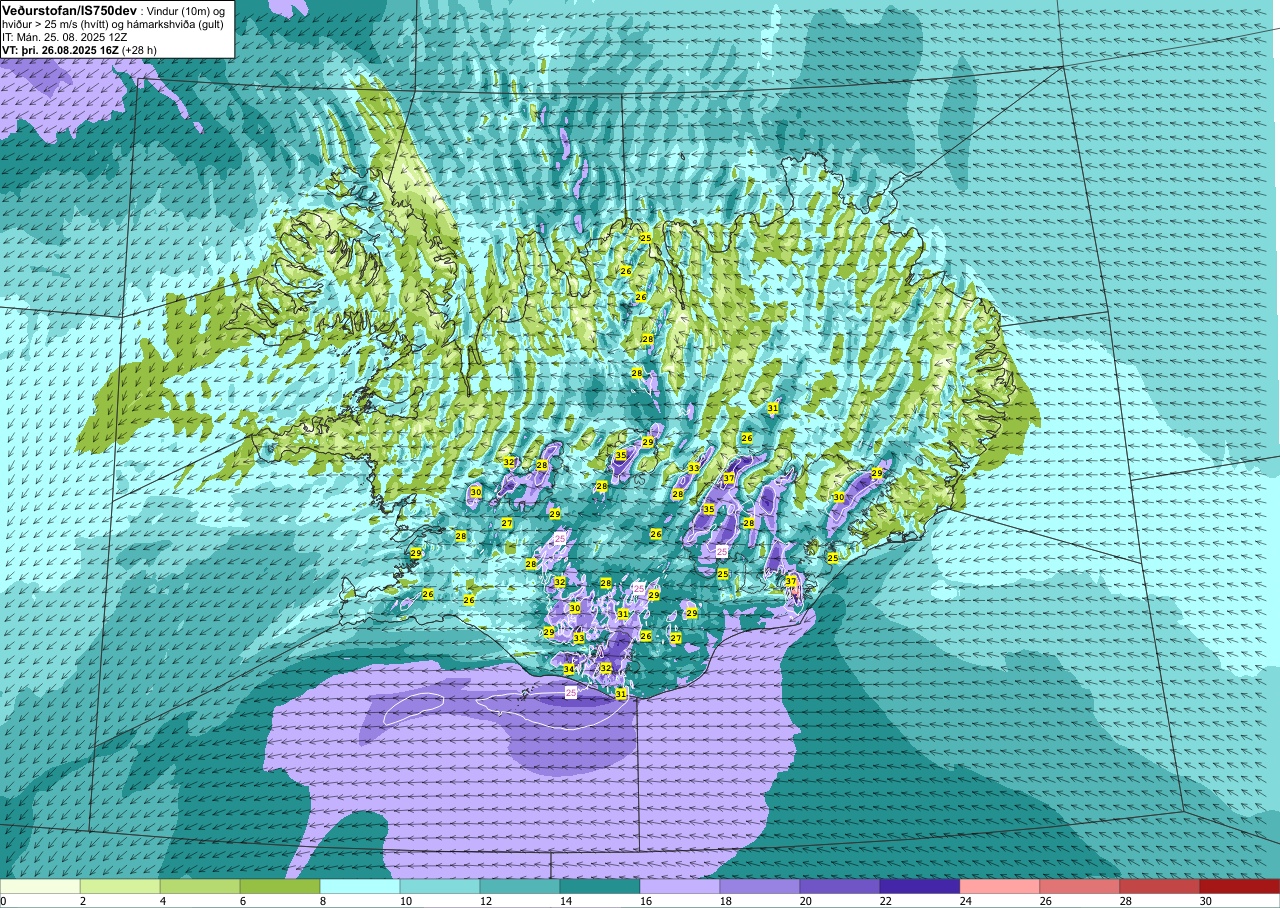1280x908 pixels.
Task: Click the legend scale value 8
Action: [323, 901]
